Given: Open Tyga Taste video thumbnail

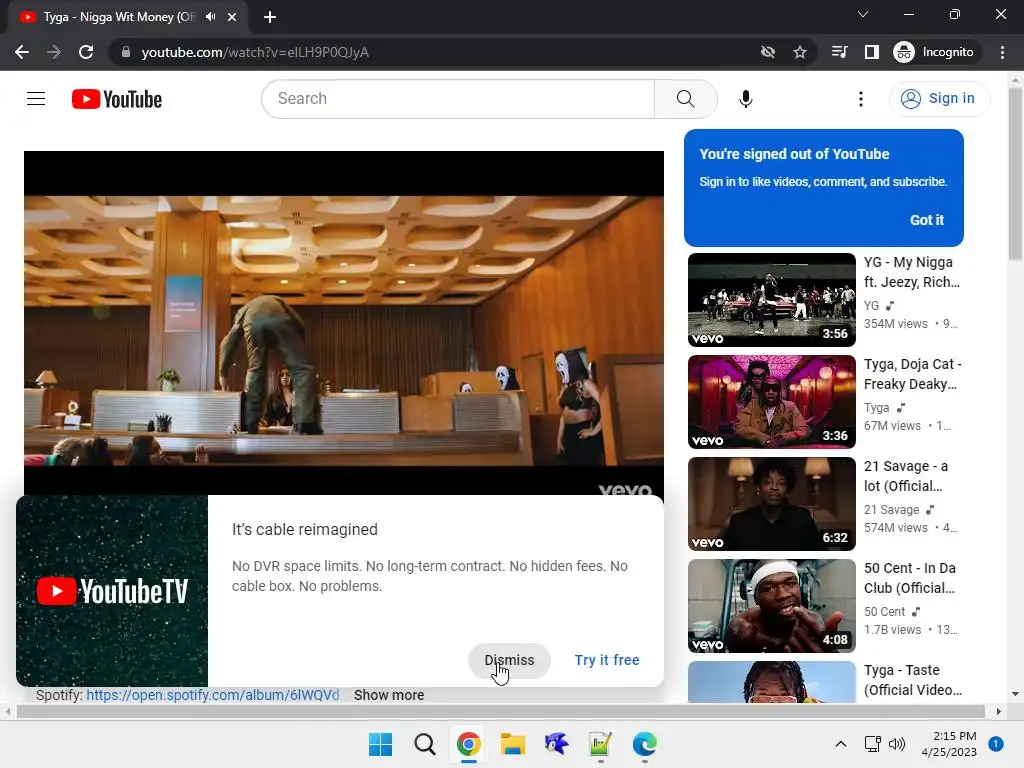Looking at the screenshot, I should 771,682.
